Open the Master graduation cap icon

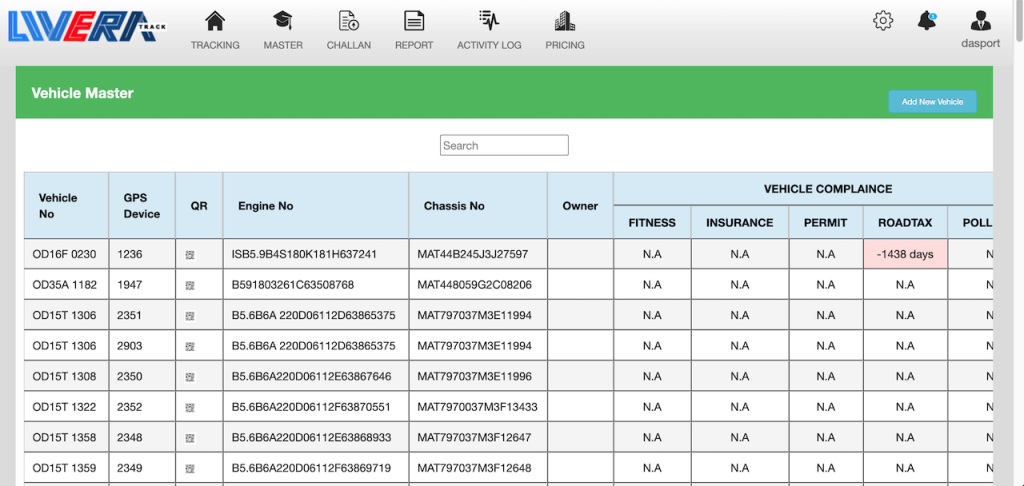(283, 21)
